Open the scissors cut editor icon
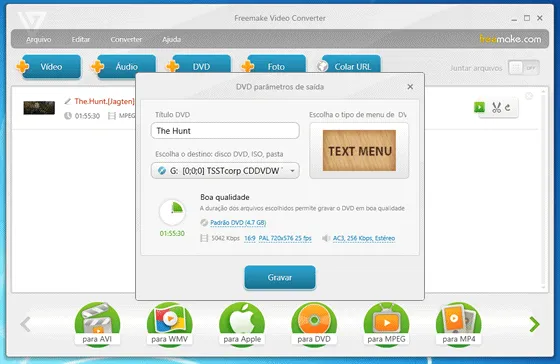 tap(496, 108)
